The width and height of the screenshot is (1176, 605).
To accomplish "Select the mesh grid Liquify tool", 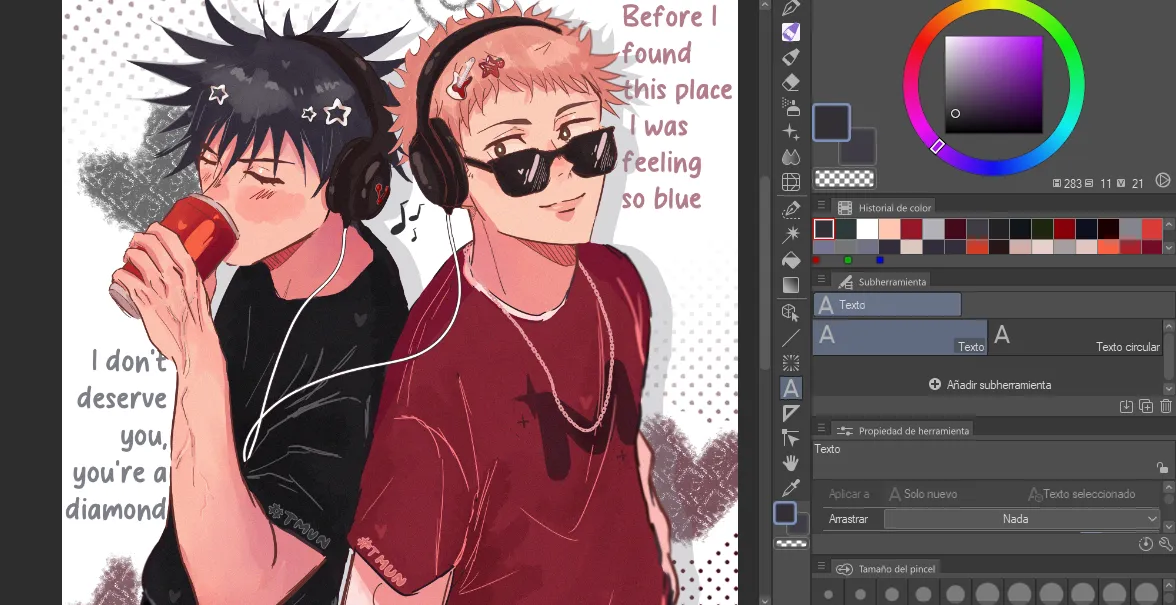I will 790,182.
